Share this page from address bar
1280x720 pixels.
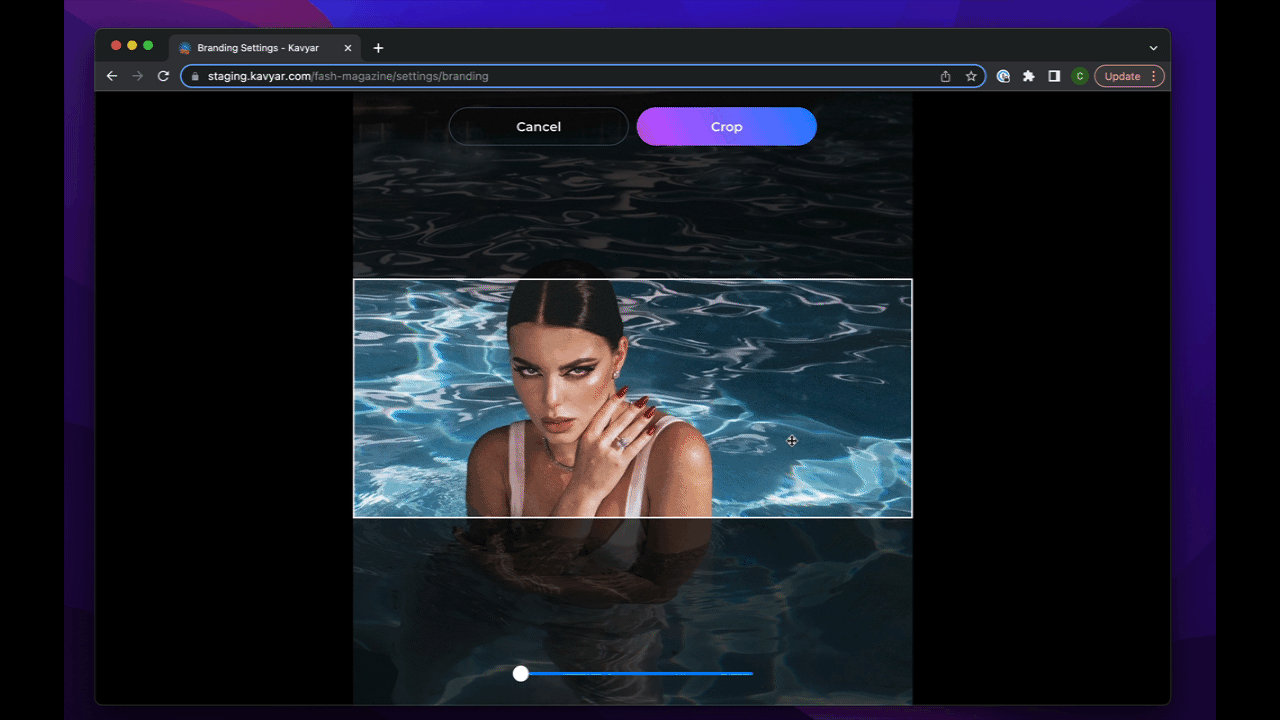click(x=945, y=76)
